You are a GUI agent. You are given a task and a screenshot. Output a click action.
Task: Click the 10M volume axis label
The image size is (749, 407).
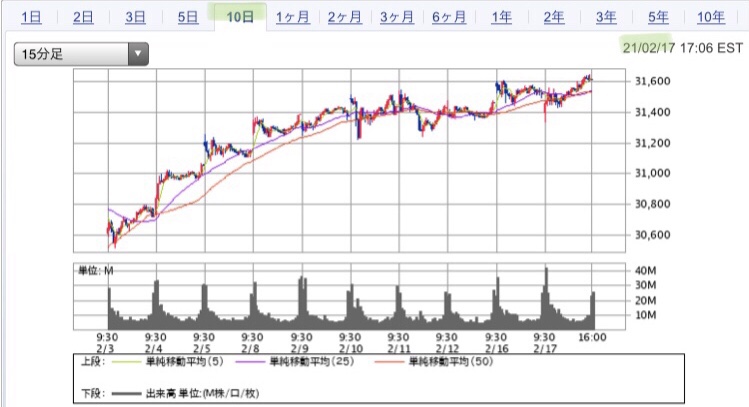click(645, 315)
